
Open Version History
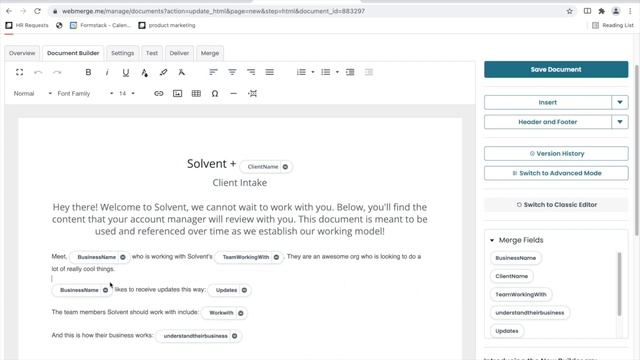point(556,153)
